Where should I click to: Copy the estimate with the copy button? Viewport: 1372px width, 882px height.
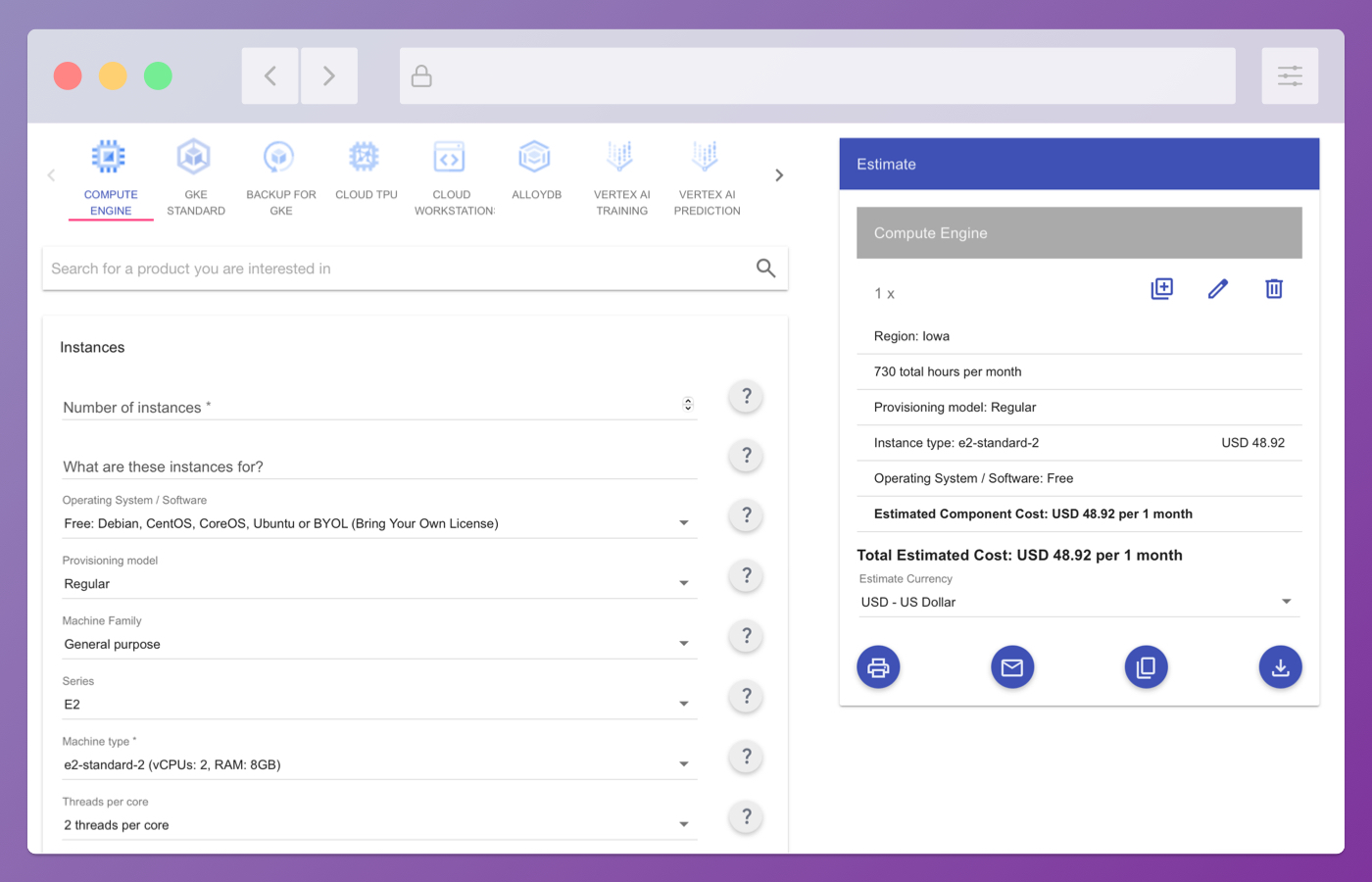click(x=1146, y=667)
